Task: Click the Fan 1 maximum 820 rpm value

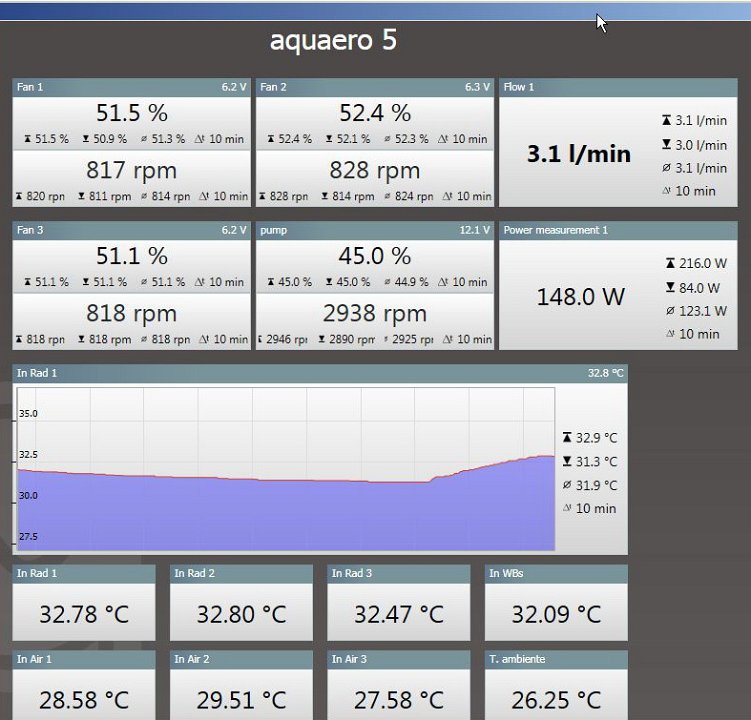Action: pos(45,196)
